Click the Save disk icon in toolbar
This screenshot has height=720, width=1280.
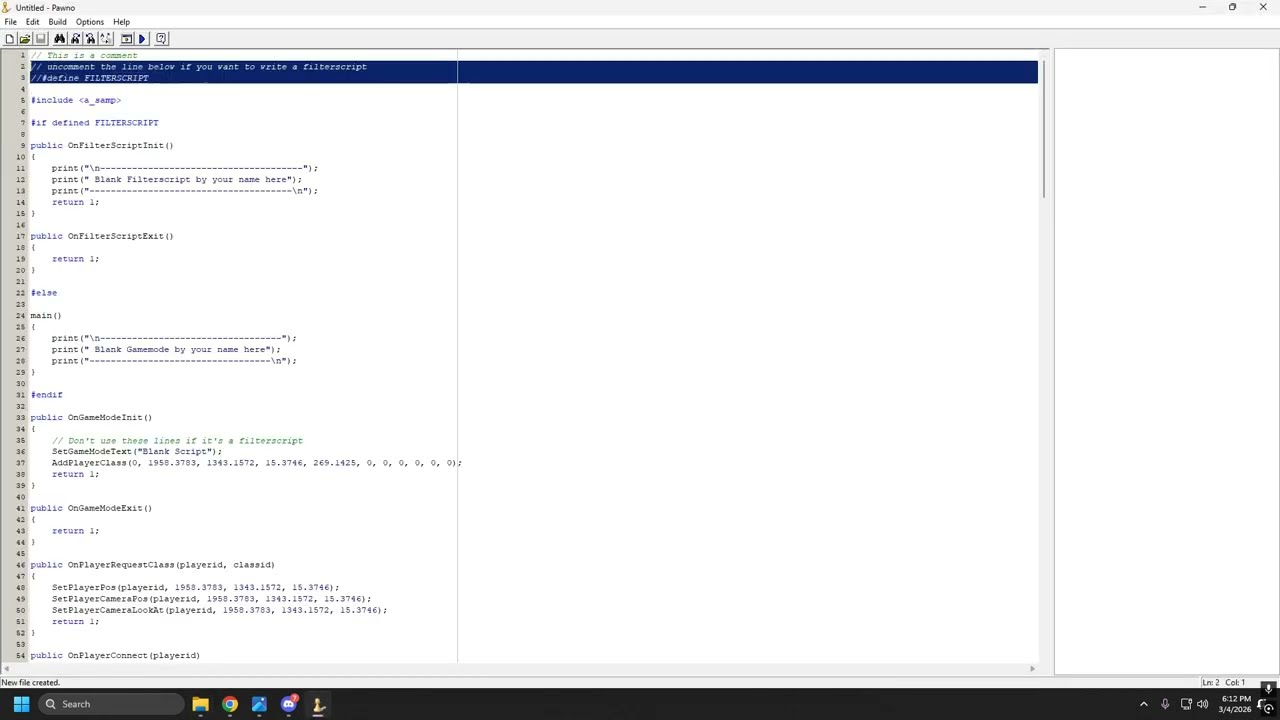pyautogui.click(x=40, y=39)
